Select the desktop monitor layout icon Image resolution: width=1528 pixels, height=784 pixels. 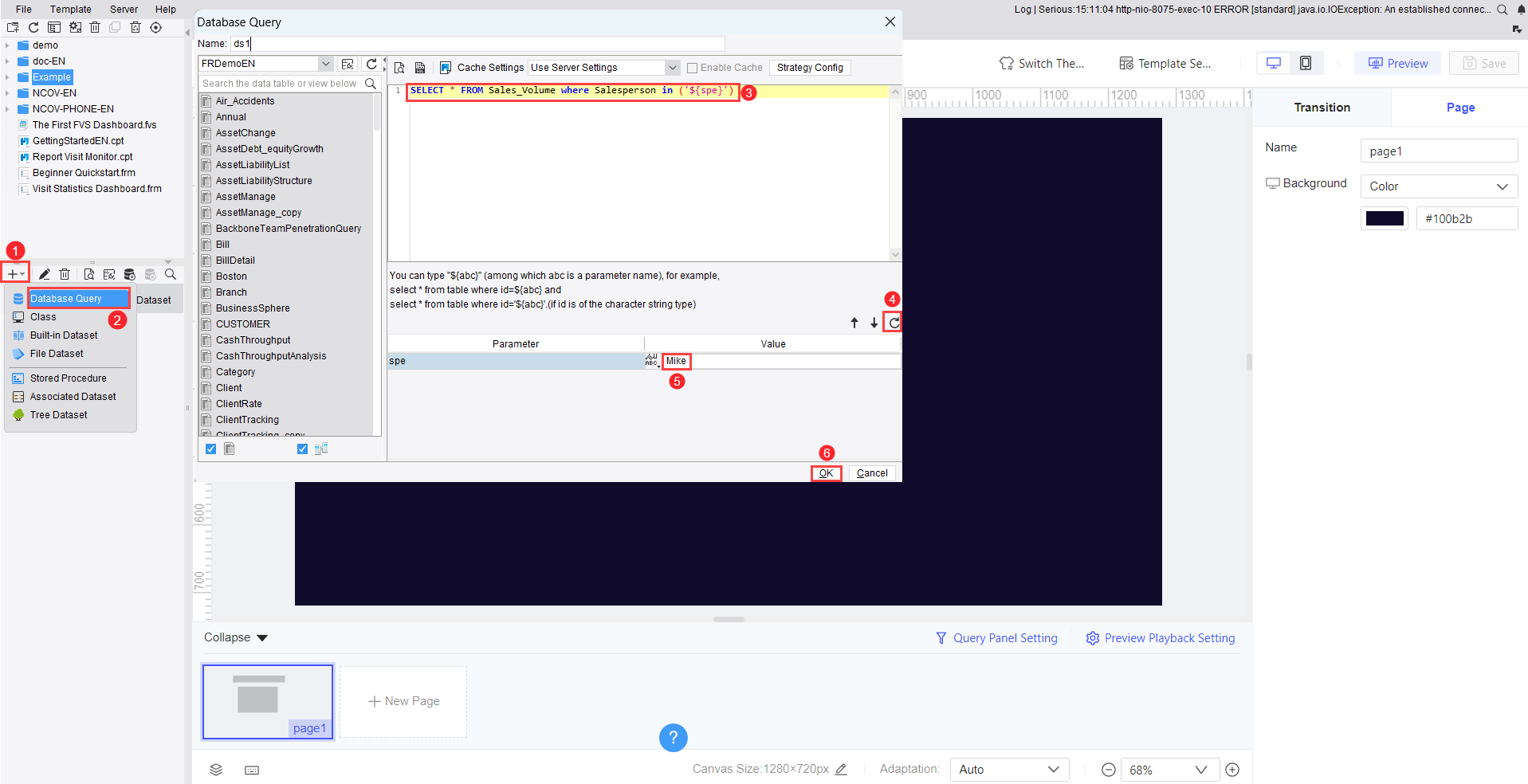(1274, 63)
